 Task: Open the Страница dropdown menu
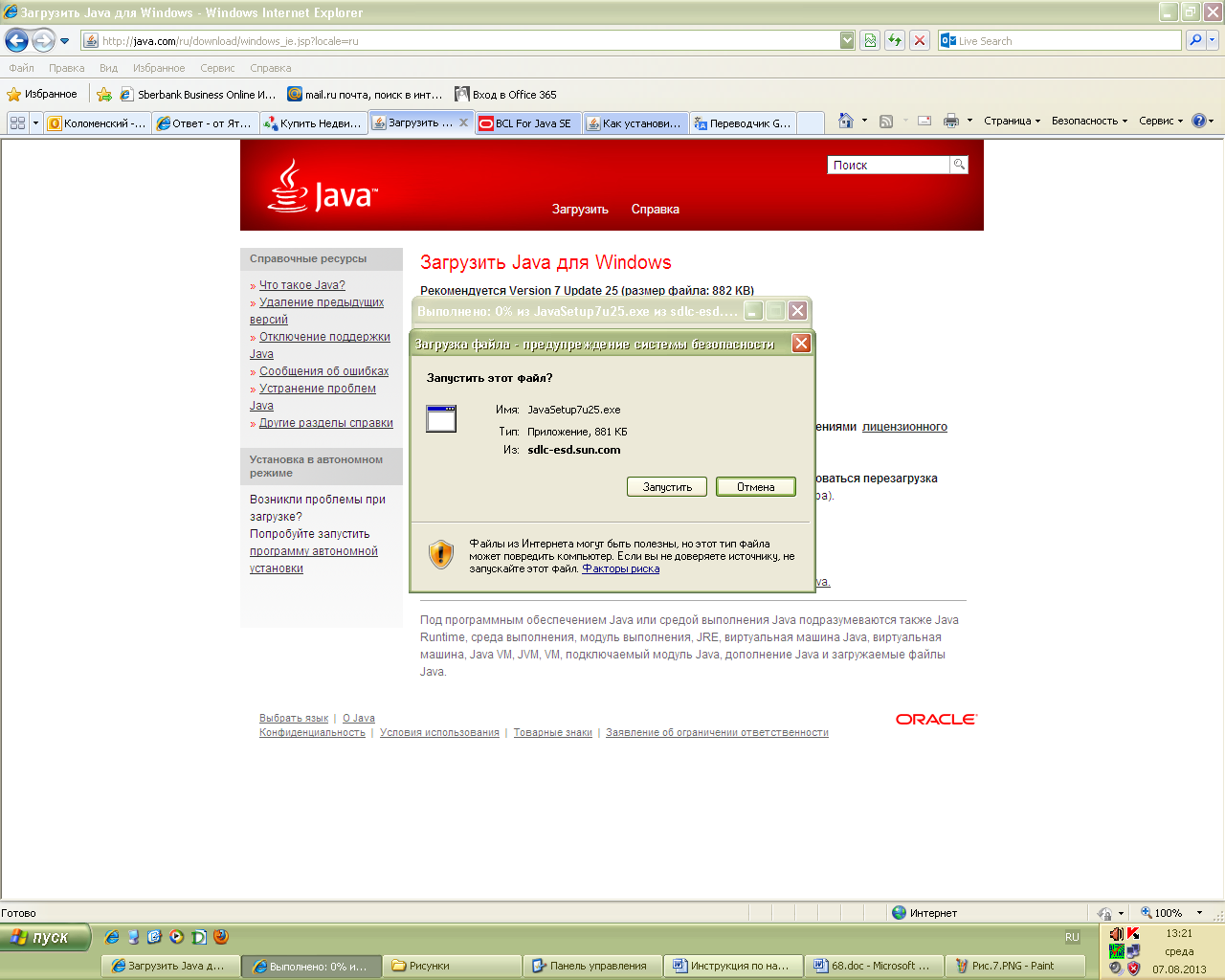tap(1012, 121)
